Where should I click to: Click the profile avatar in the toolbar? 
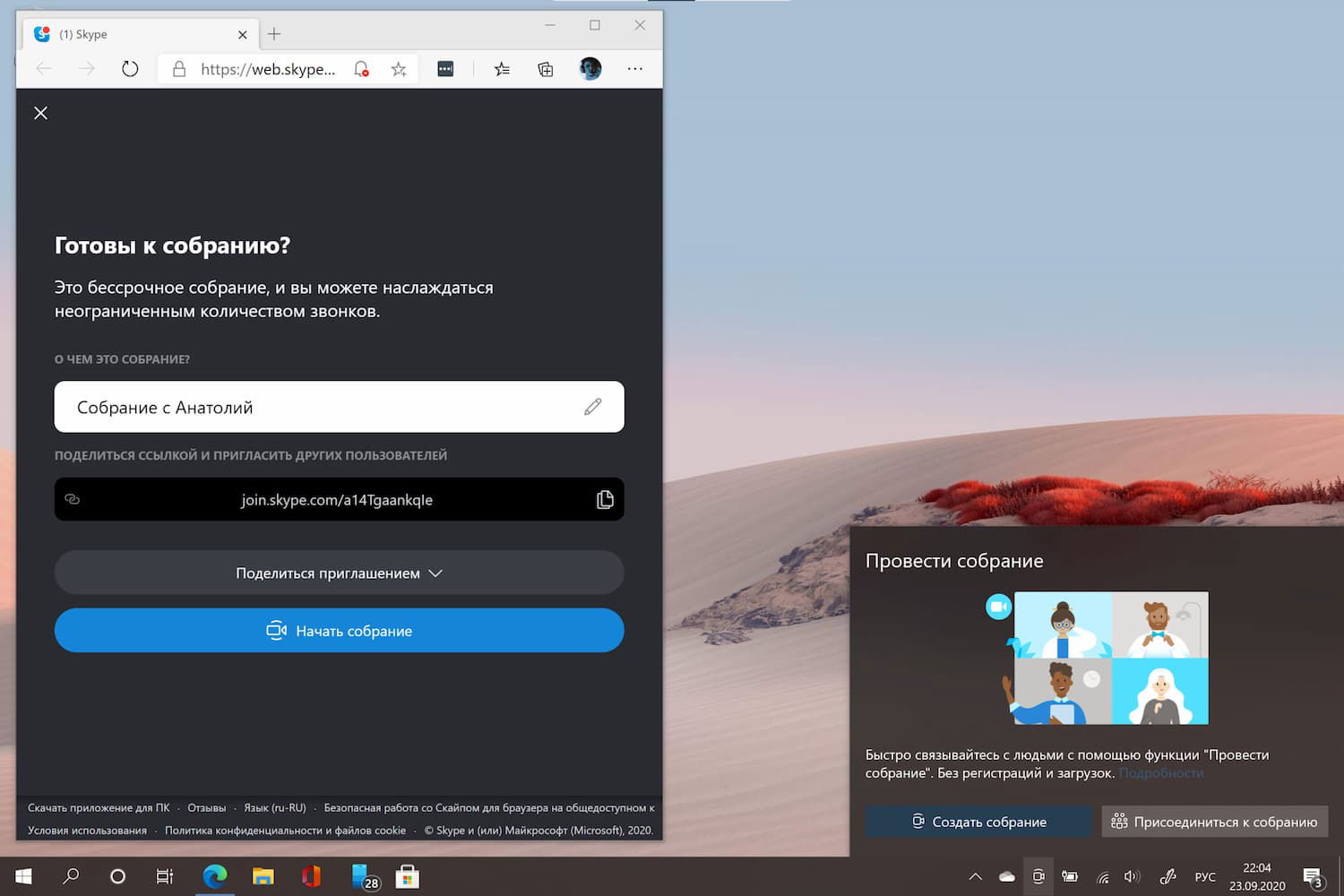590,69
